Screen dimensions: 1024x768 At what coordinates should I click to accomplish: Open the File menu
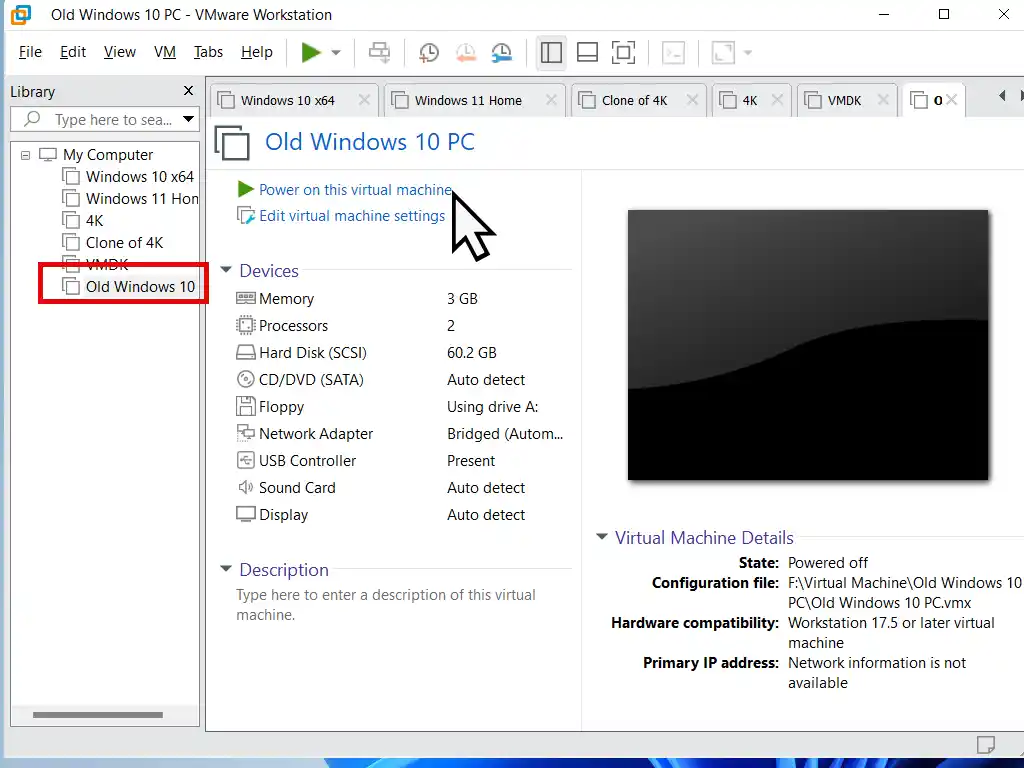click(x=30, y=52)
